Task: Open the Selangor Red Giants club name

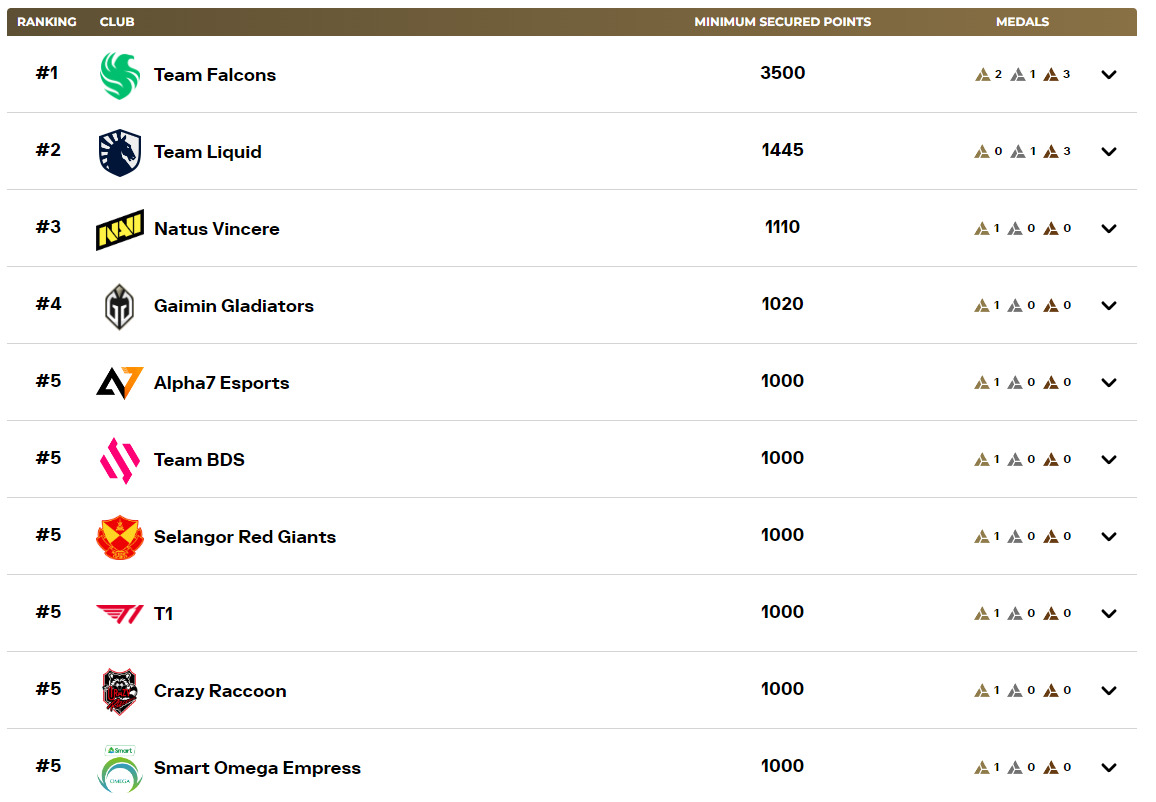Action: tap(244, 537)
